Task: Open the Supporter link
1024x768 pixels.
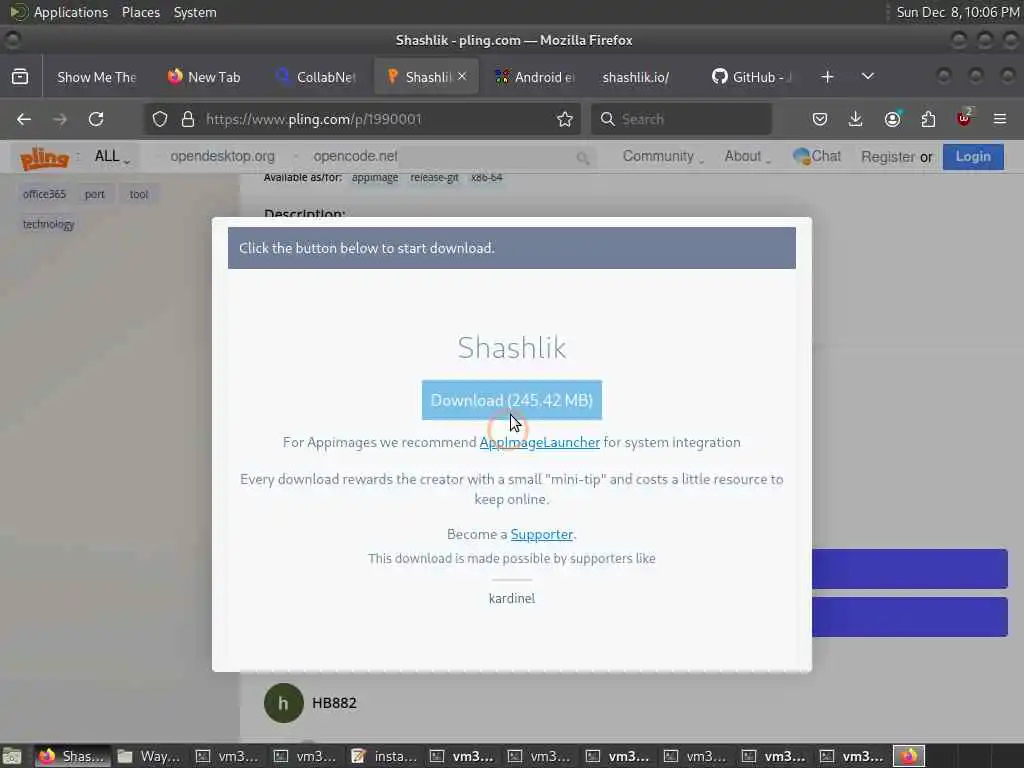Action: [541, 534]
